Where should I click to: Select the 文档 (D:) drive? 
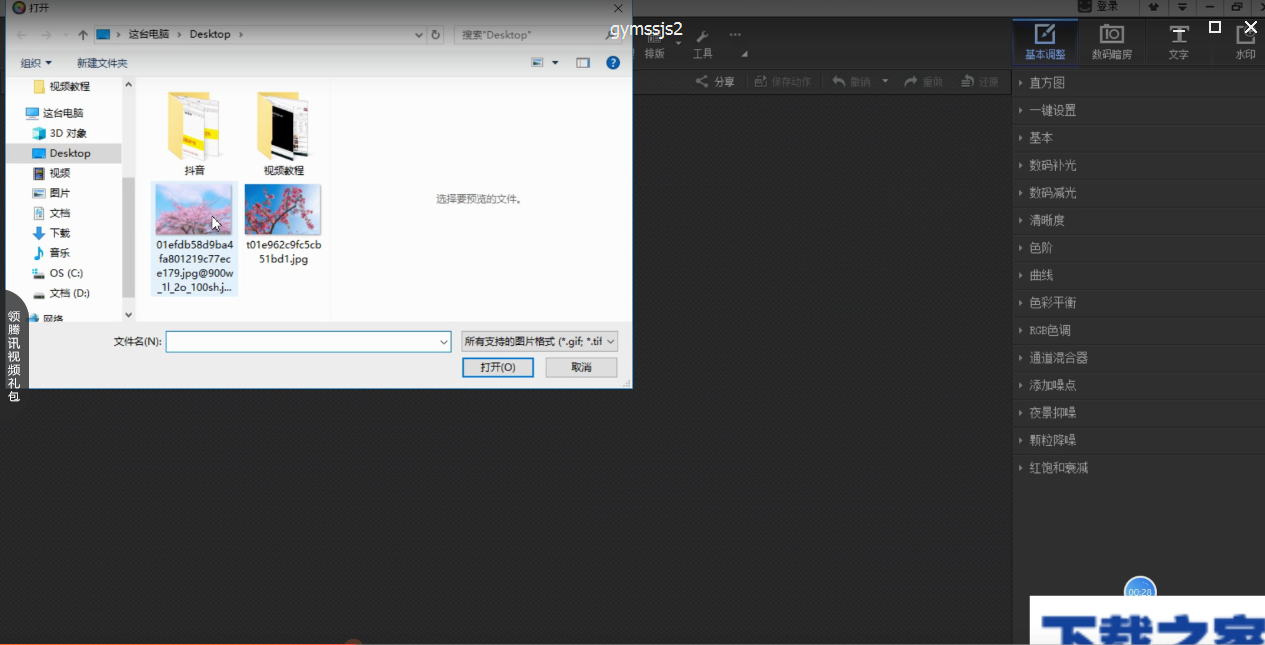69,293
